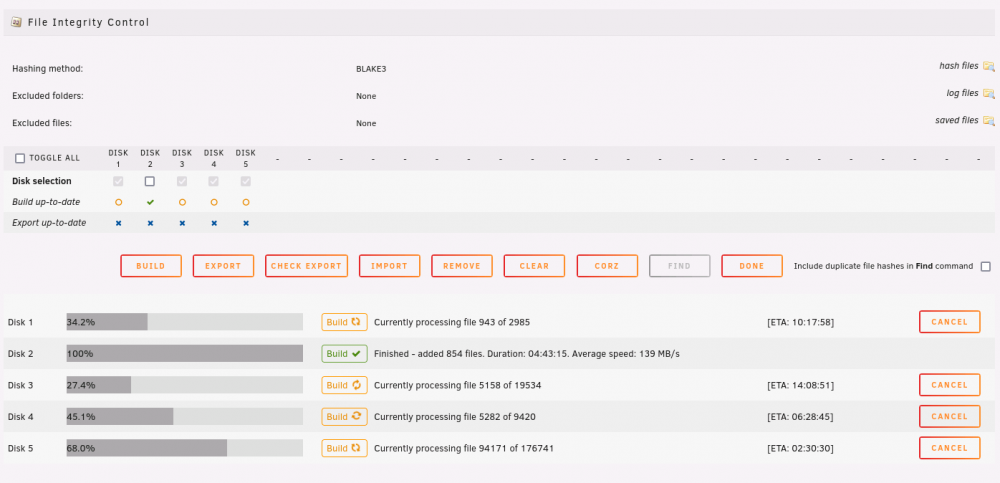1000x483 pixels.
Task: Open the hash files link
Action: click(x=959, y=66)
